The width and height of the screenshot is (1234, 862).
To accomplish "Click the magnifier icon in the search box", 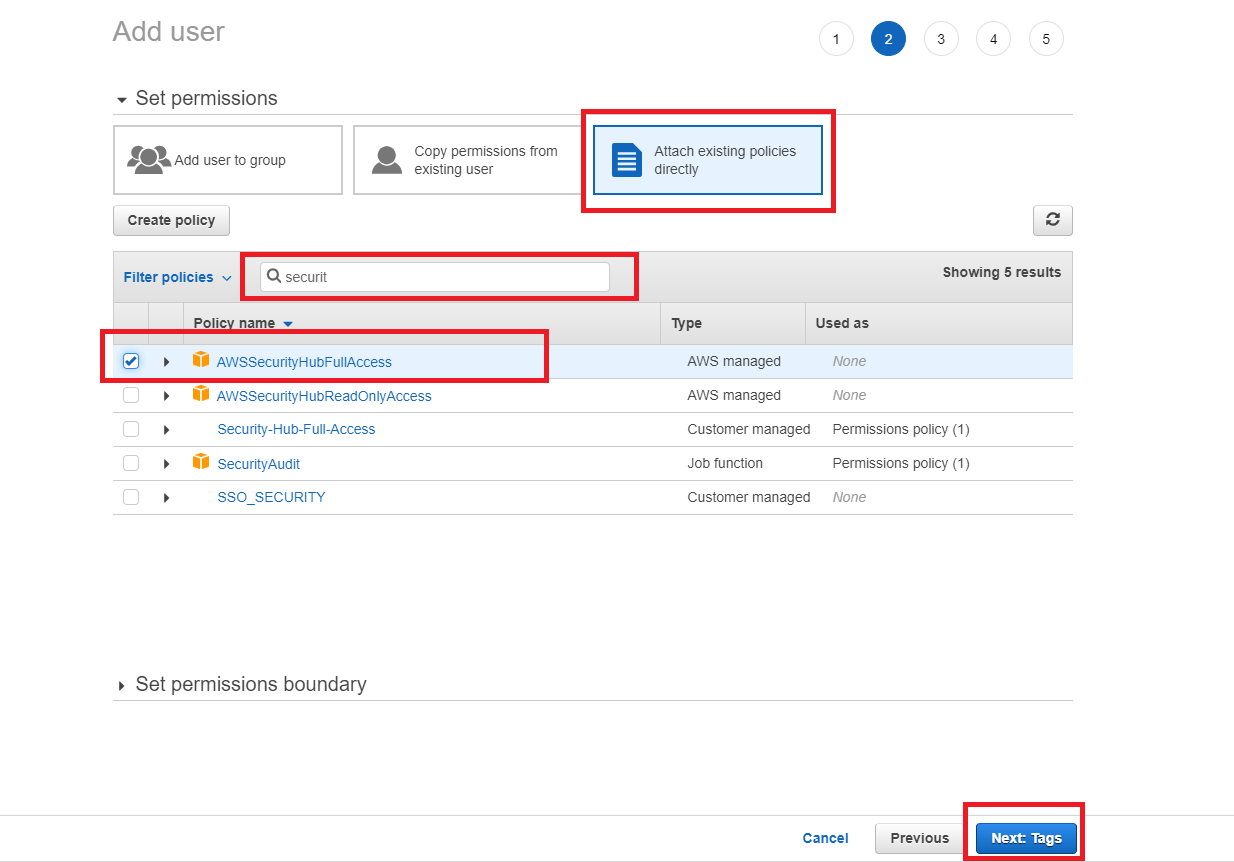I will (x=275, y=276).
